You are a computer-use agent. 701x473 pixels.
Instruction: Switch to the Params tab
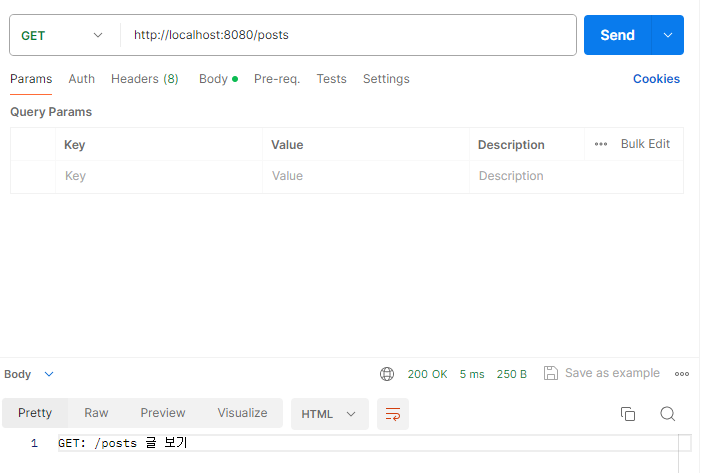pos(31,79)
